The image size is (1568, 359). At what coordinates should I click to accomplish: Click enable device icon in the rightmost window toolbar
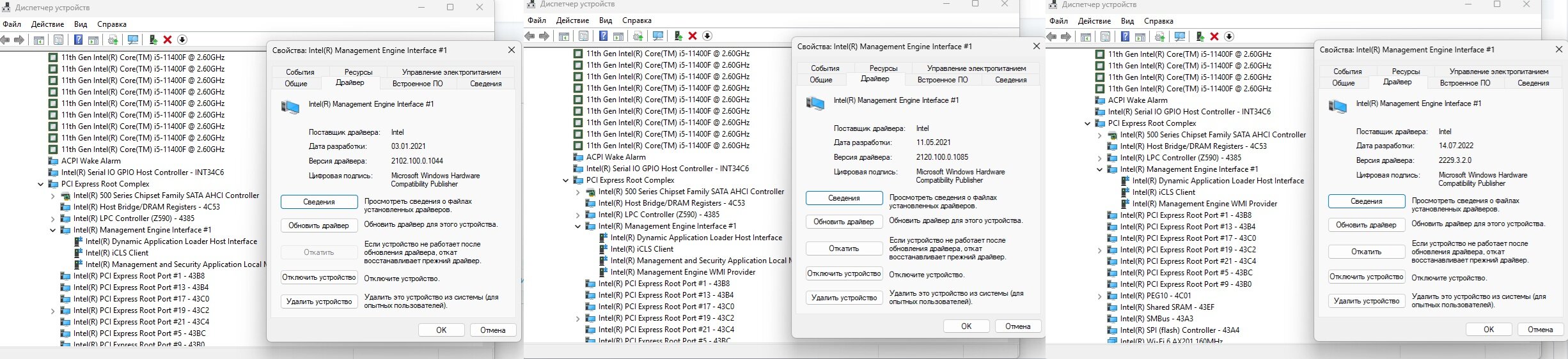pyautogui.click(x=1200, y=37)
